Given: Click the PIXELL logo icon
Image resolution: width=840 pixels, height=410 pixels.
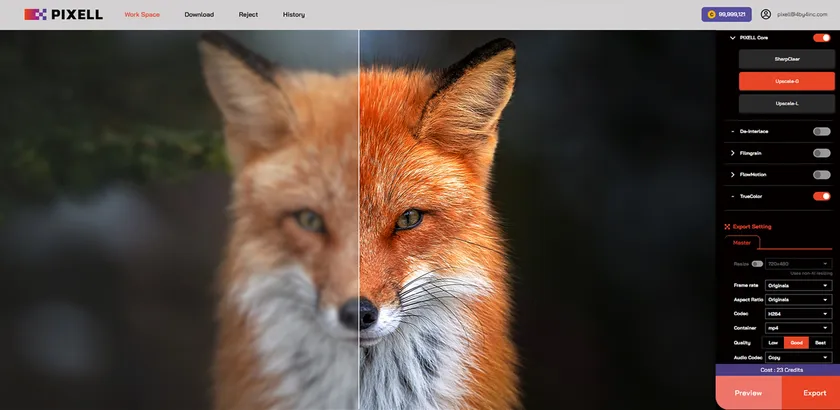Looking at the screenshot, I should [35, 15].
